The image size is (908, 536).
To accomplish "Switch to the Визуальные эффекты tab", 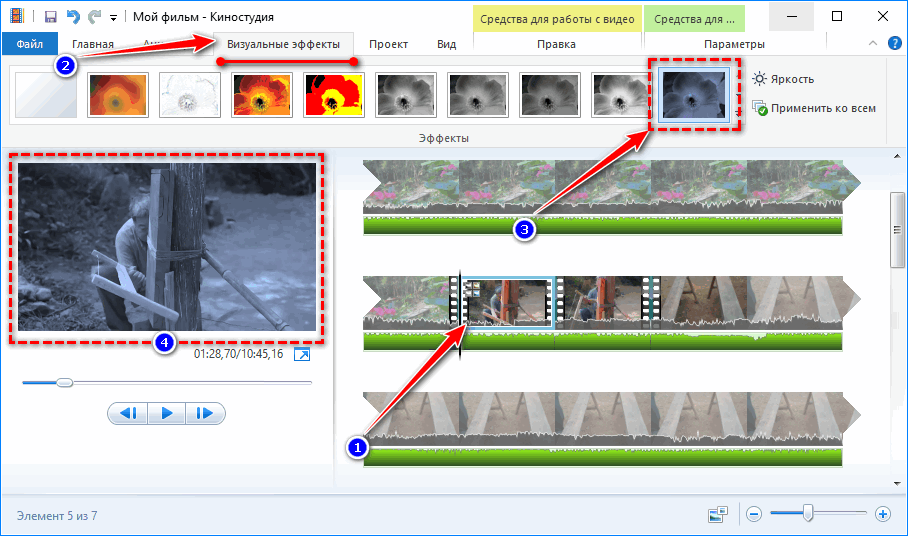I will click(x=283, y=44).
